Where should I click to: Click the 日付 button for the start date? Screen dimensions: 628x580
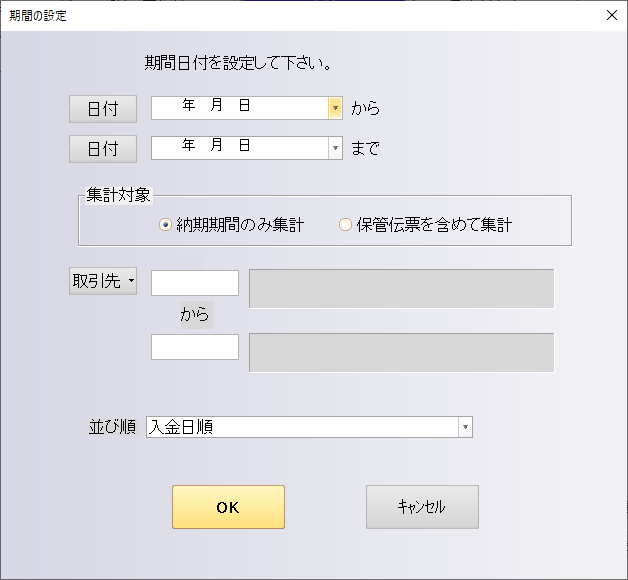pos(103,108)
